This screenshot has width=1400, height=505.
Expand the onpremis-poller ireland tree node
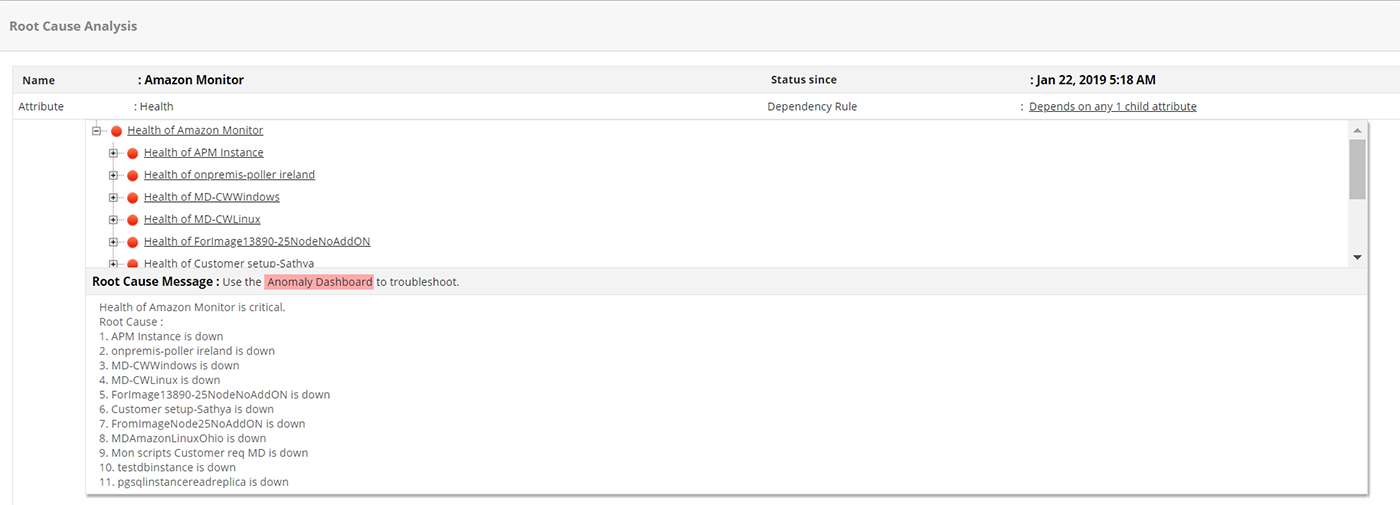(114, 175)
